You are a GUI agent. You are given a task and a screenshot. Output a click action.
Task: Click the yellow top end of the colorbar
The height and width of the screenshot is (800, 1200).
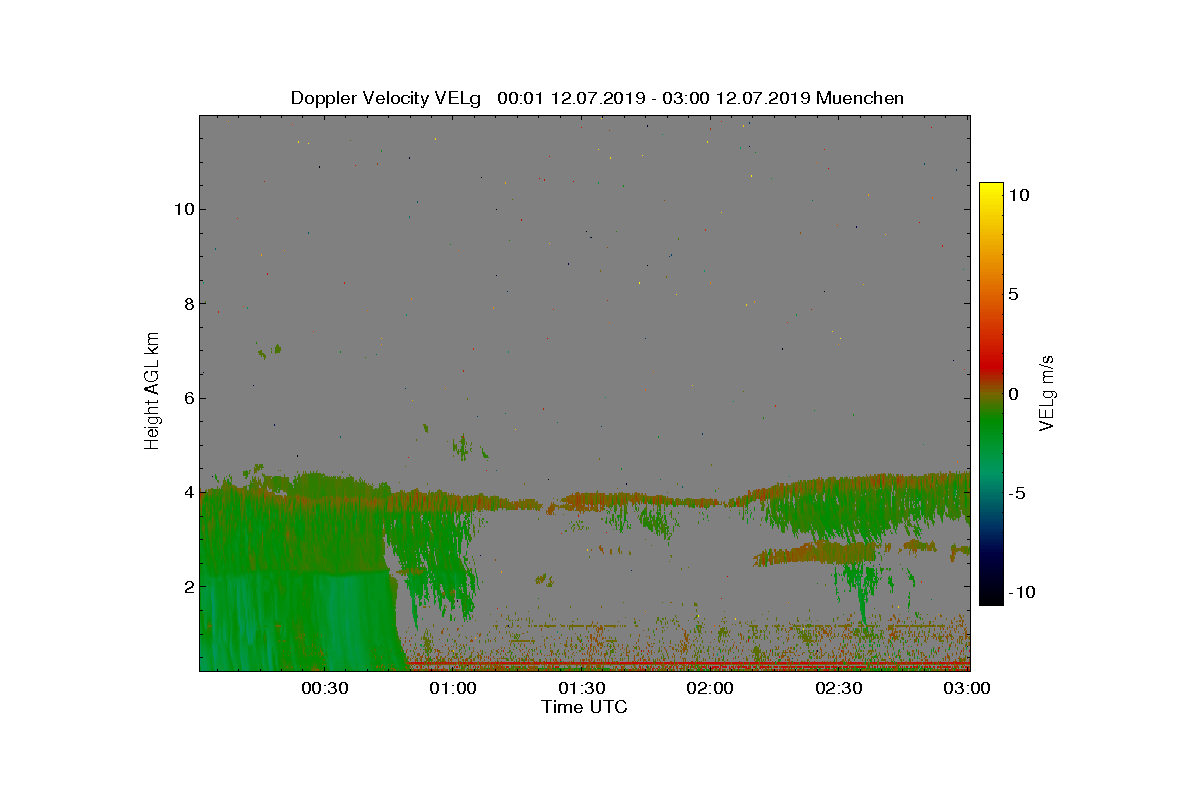tap(990, 190)
